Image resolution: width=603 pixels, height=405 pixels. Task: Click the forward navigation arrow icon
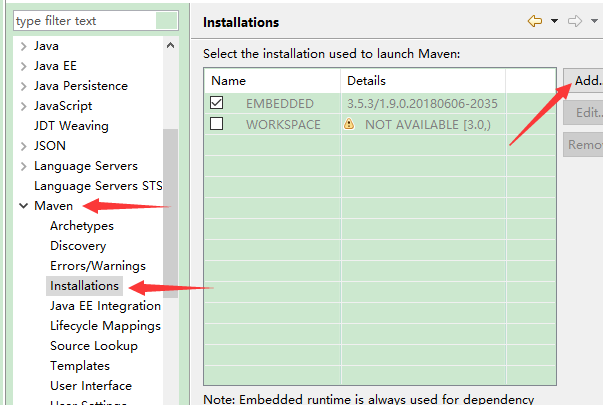coord(575,21)
